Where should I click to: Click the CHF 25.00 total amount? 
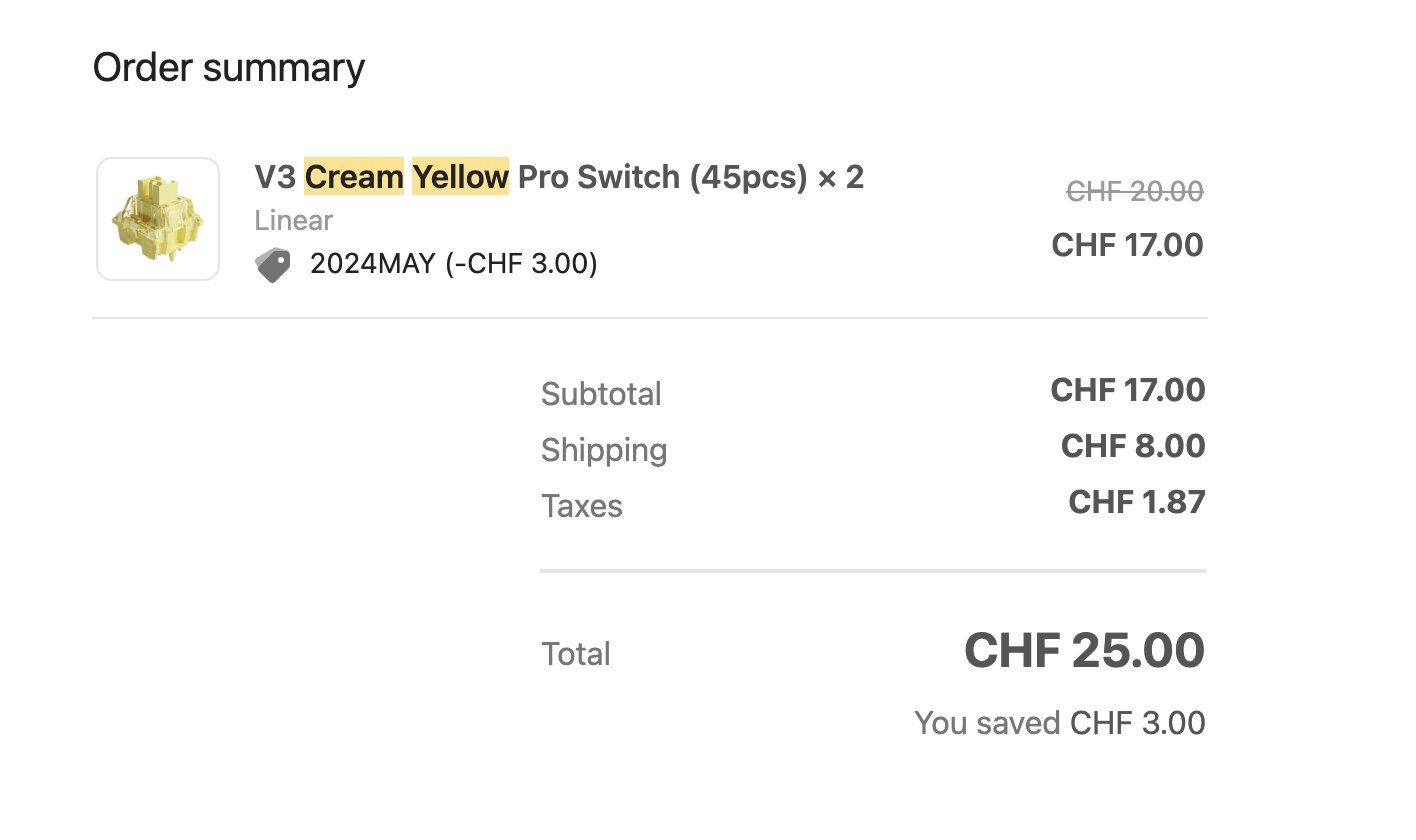(1085, 651)
